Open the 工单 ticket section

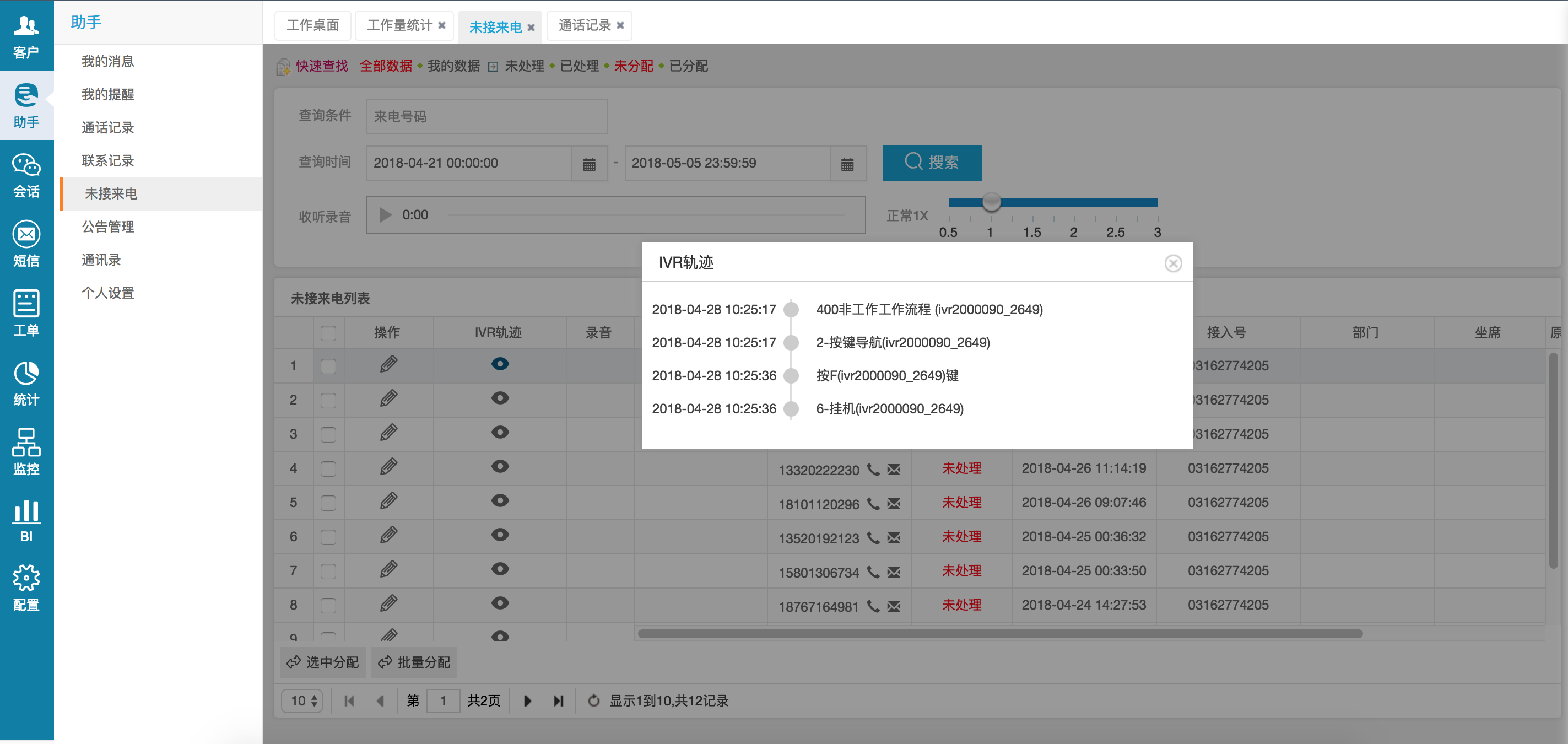26,314
